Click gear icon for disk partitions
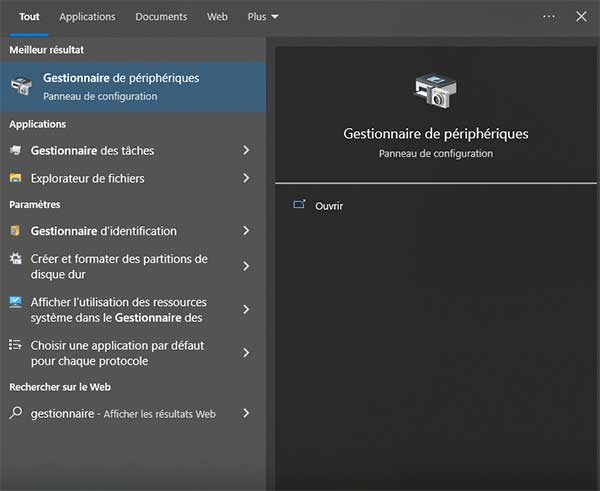 [x=15, y=259]
